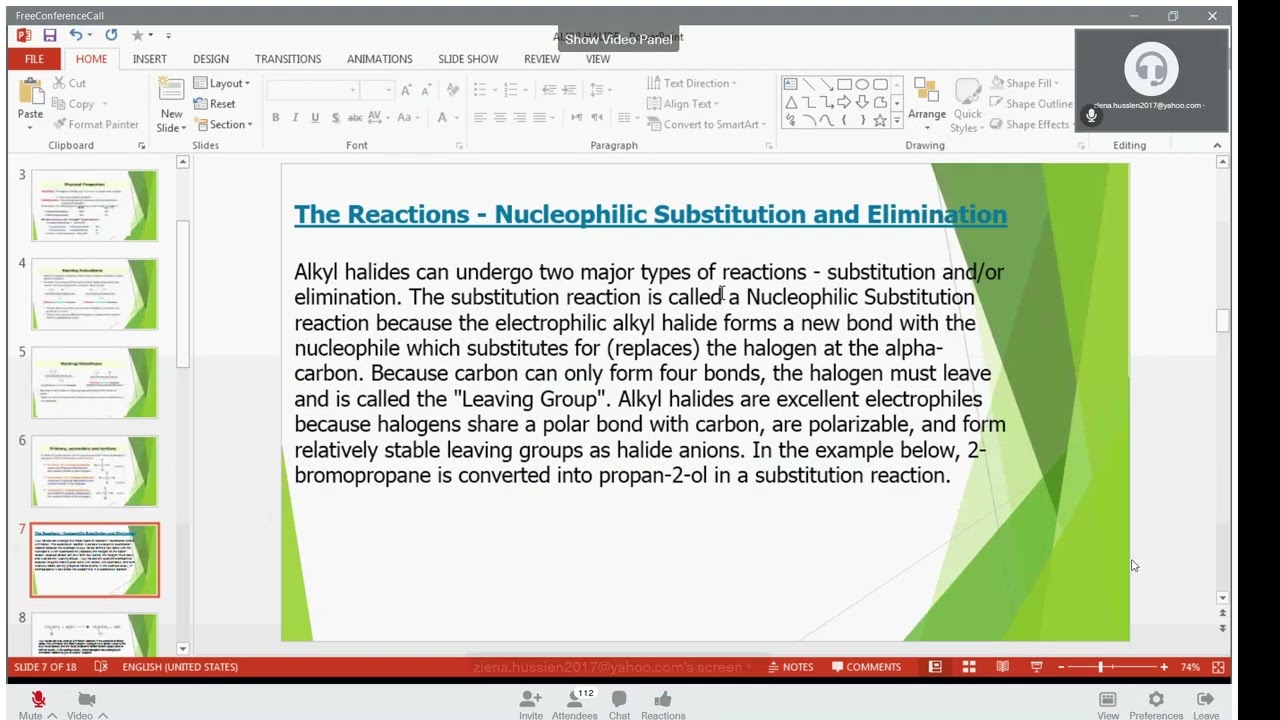Click the Undo arrow icon
Image resolution: width=1280 pixels, height=720 pixels.
pyautogui.click(x=76, y=35)
